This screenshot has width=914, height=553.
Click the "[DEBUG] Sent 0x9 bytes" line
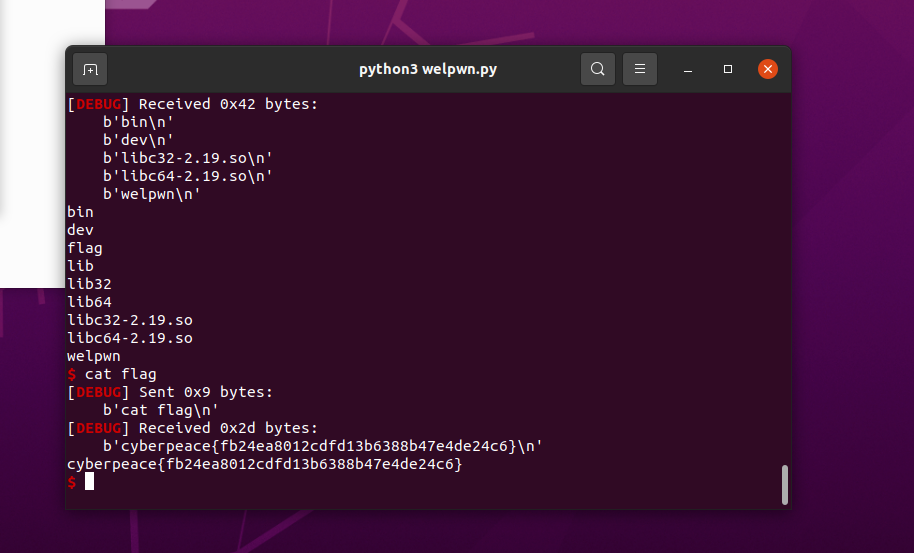click(x=170, y=392)
